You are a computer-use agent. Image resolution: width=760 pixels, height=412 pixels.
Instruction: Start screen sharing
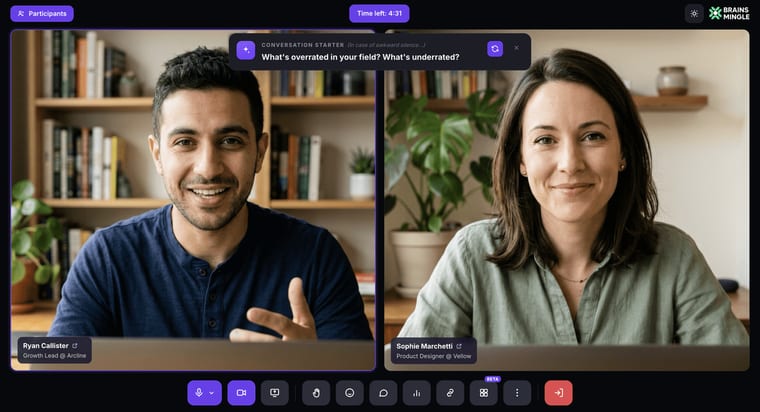(275, 393)
